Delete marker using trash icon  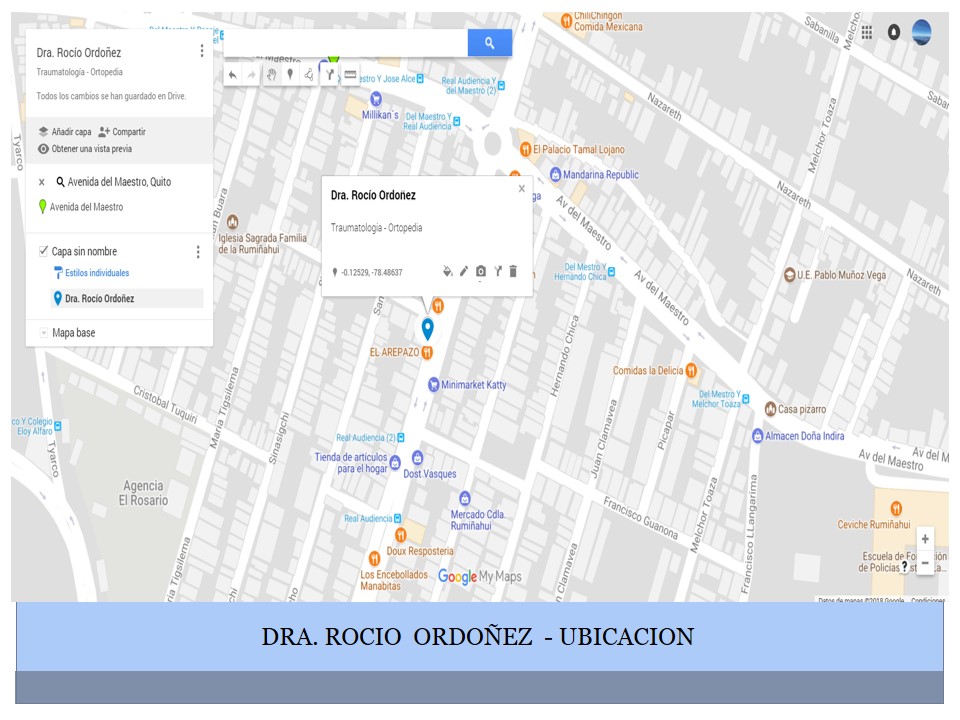(513, 271)
